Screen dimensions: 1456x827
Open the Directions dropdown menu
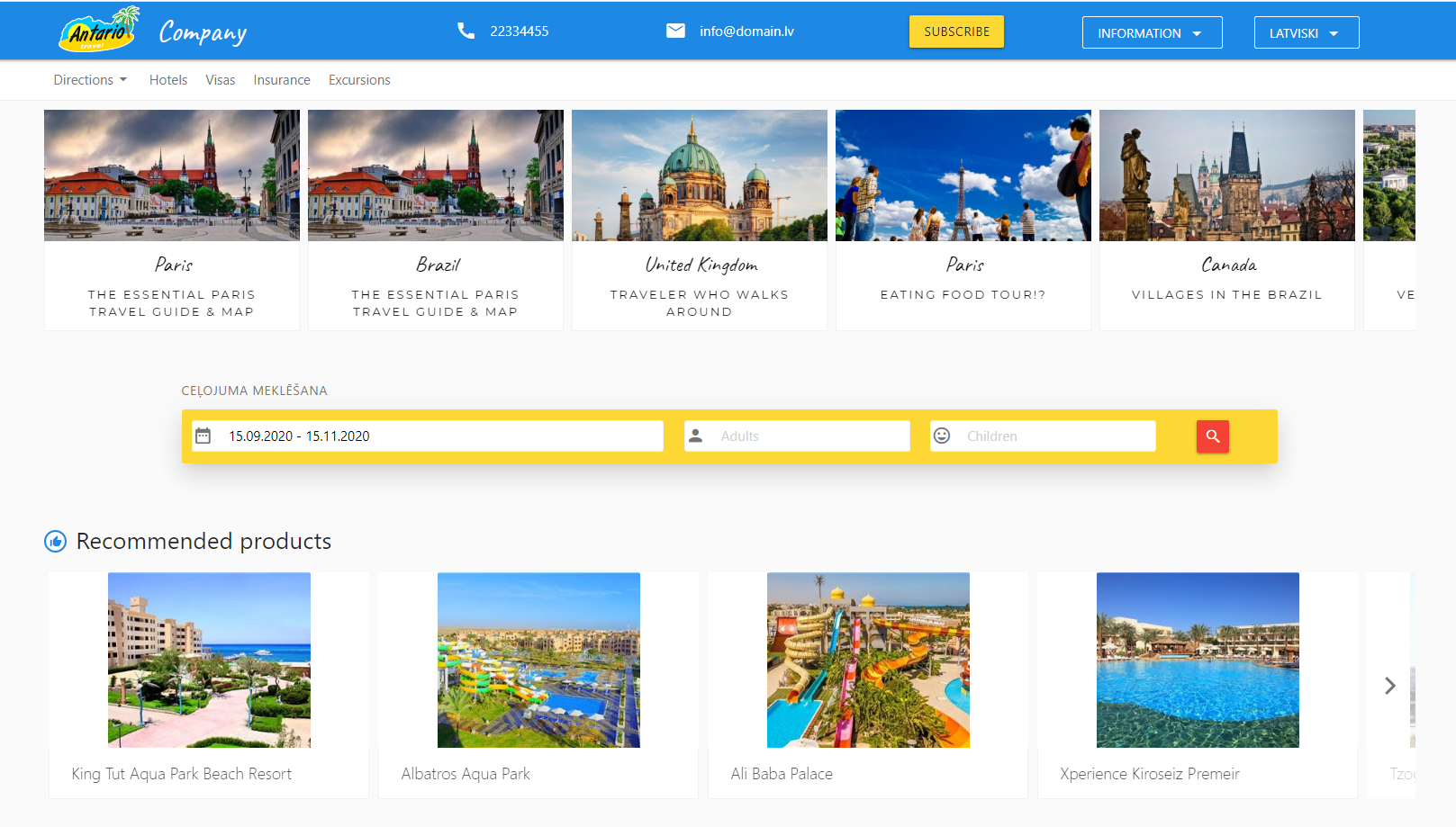[x=89, y=79]
